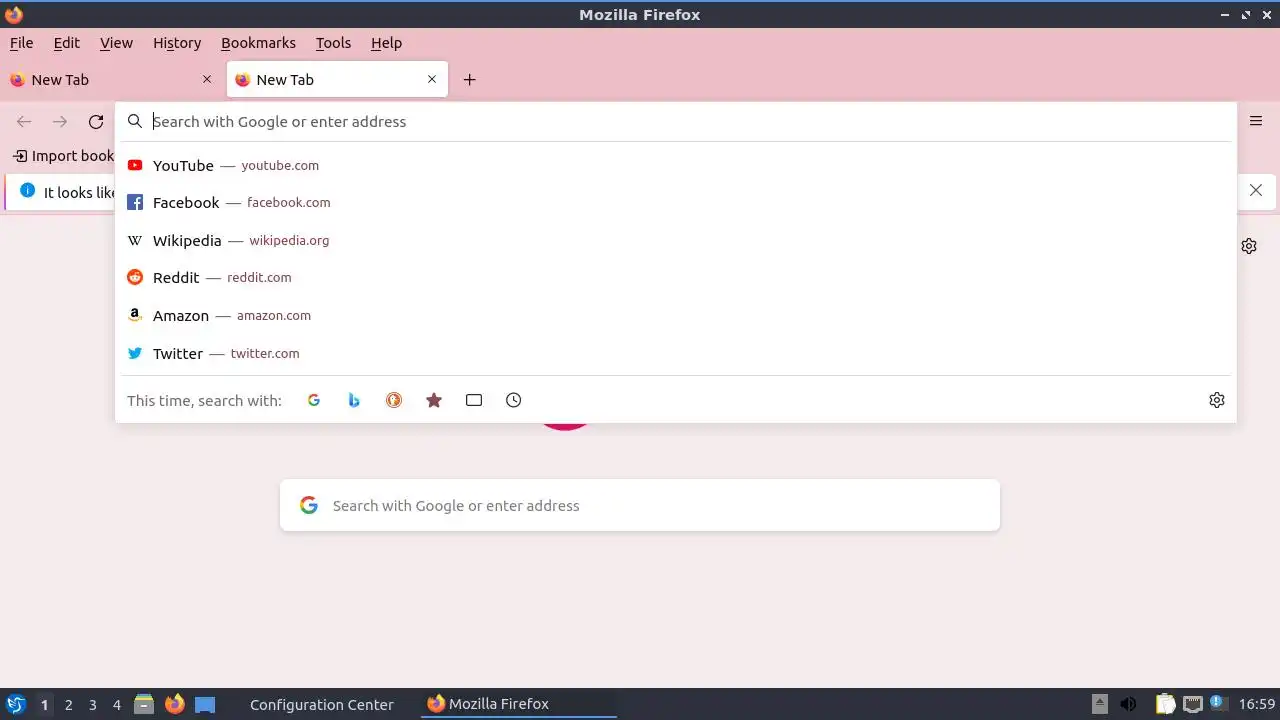The image size is (1280, 720).
Task: Search in Bookmarks using star icon
Action: (x=434, y=400)
